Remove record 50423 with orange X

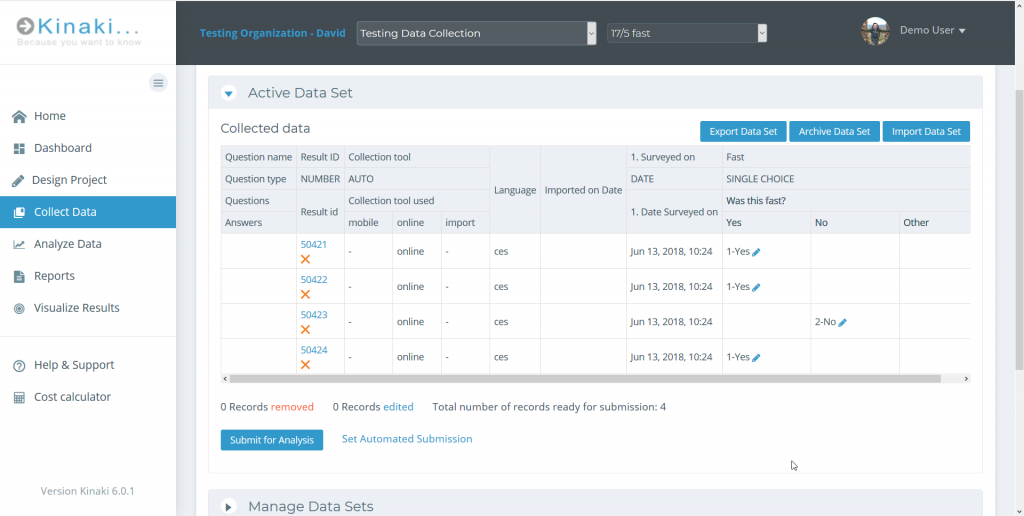305,330
